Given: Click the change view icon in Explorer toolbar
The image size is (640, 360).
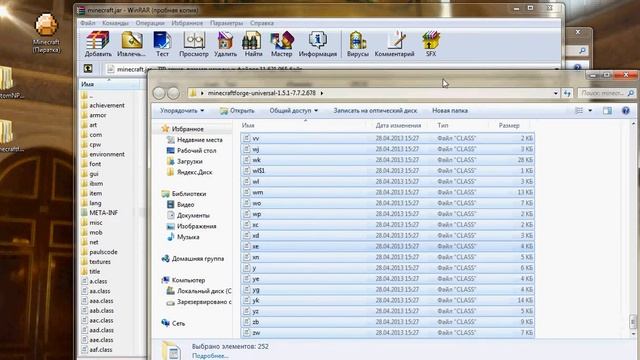Looking at the screenshot, I should click(x=579, y=111).
